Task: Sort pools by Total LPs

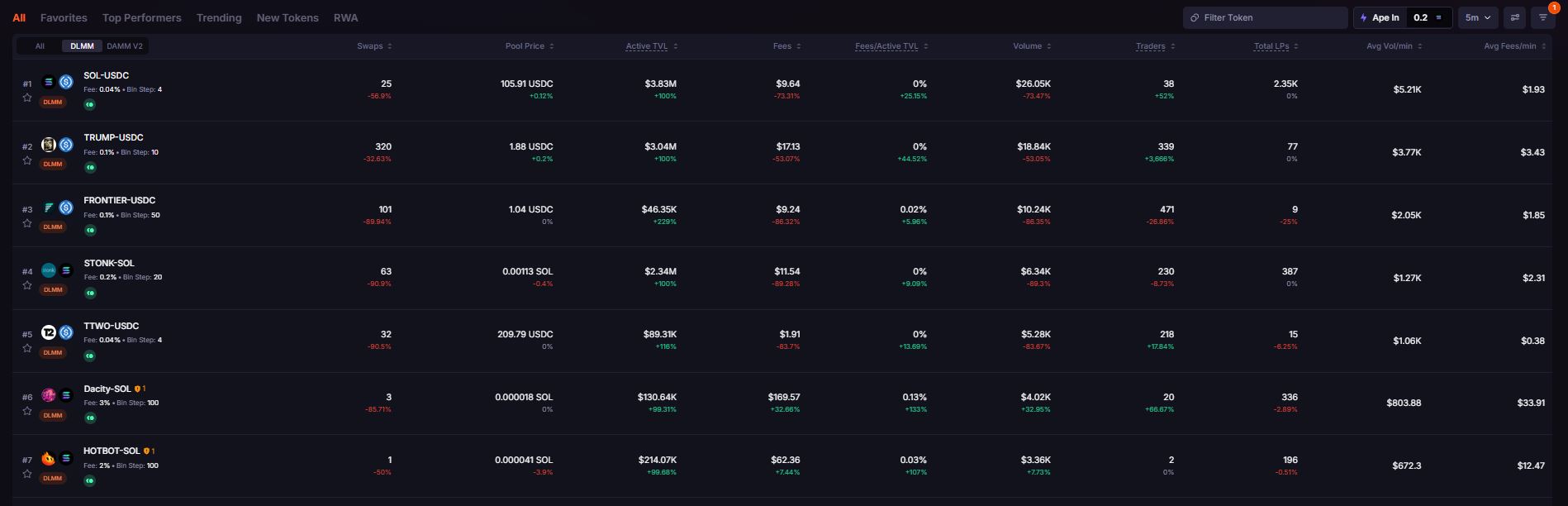Action: 1276,46
